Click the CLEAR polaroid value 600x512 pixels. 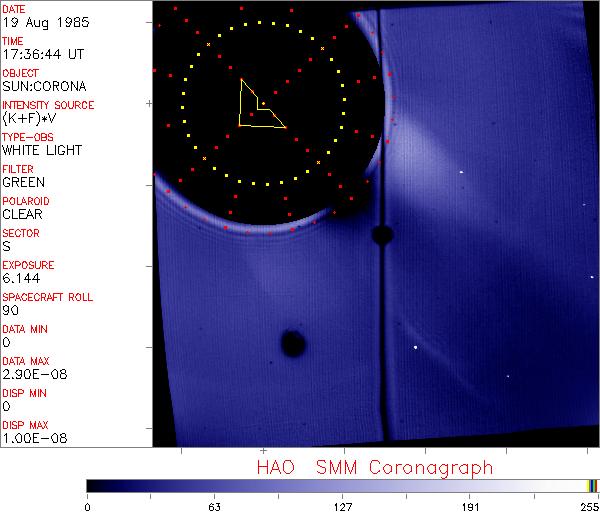coord(23,215)
